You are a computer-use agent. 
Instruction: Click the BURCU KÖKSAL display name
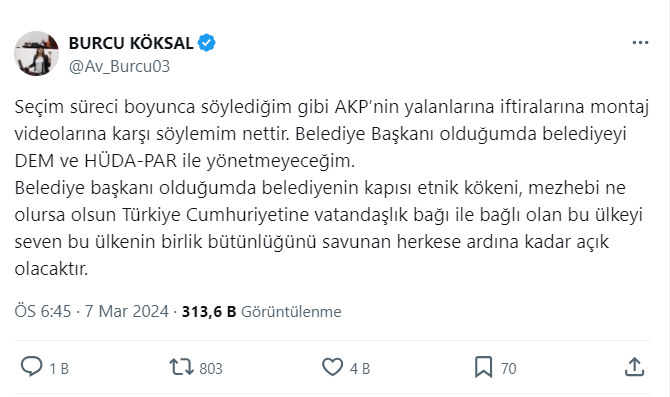(131, 43)
